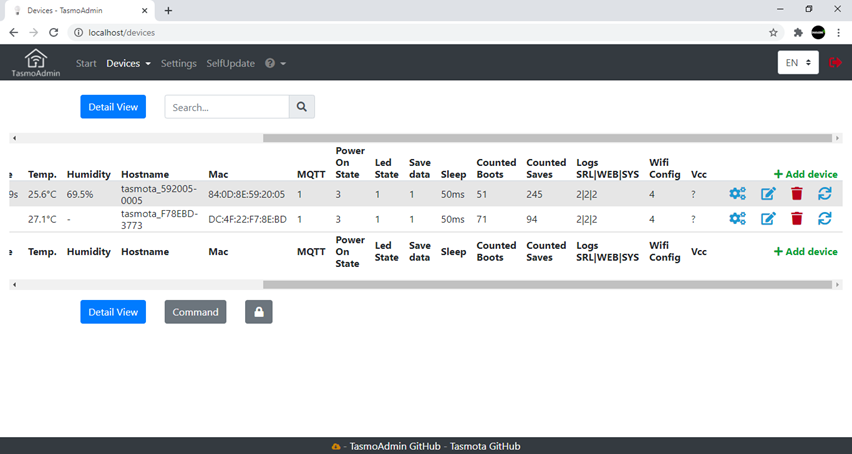The width and height of the screenshot is (852, 454).
Task: Click temperature value 27.1°C
Action: click(x=42, y=219)
